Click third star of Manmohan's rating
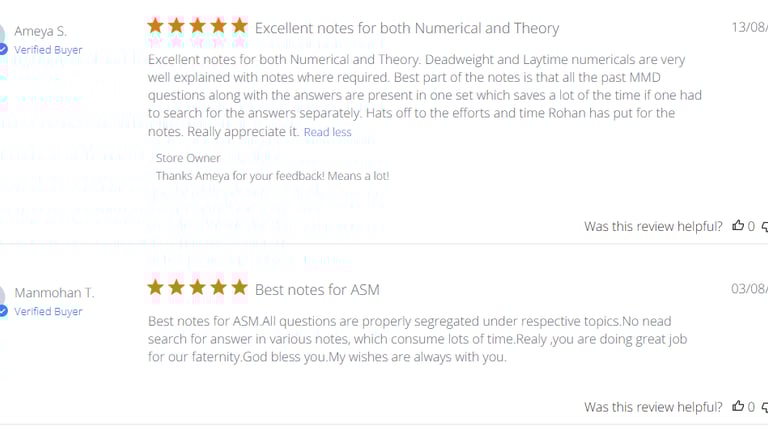The image size is (768, 431). coord(198,288)
